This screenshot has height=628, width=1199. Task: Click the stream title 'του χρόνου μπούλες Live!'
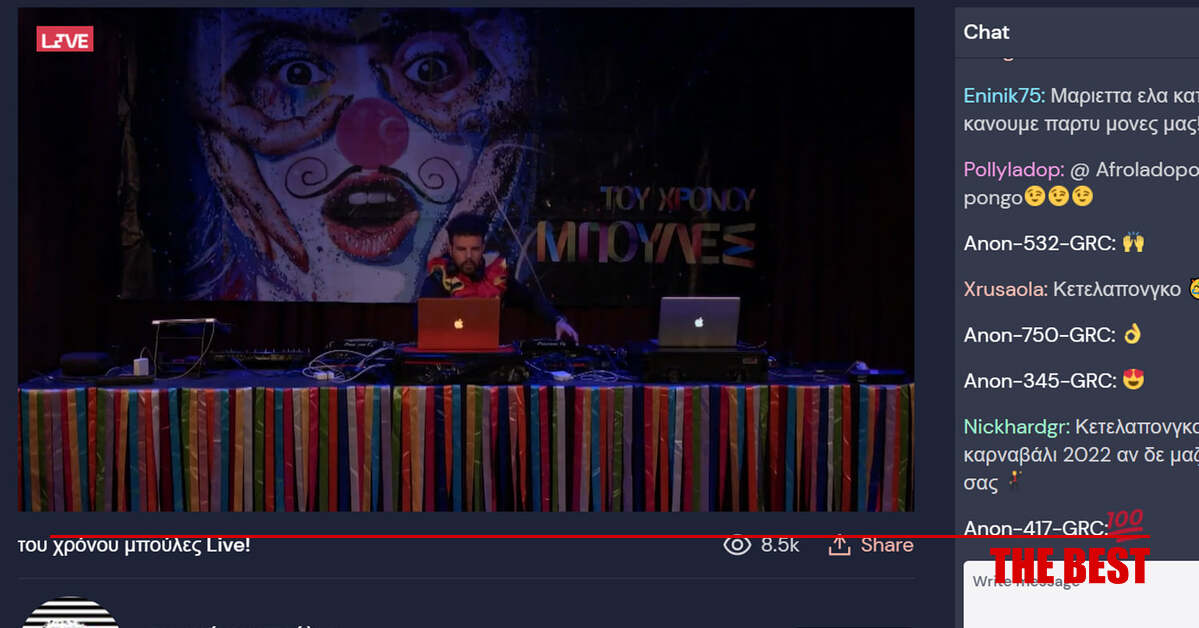[134, 545]
